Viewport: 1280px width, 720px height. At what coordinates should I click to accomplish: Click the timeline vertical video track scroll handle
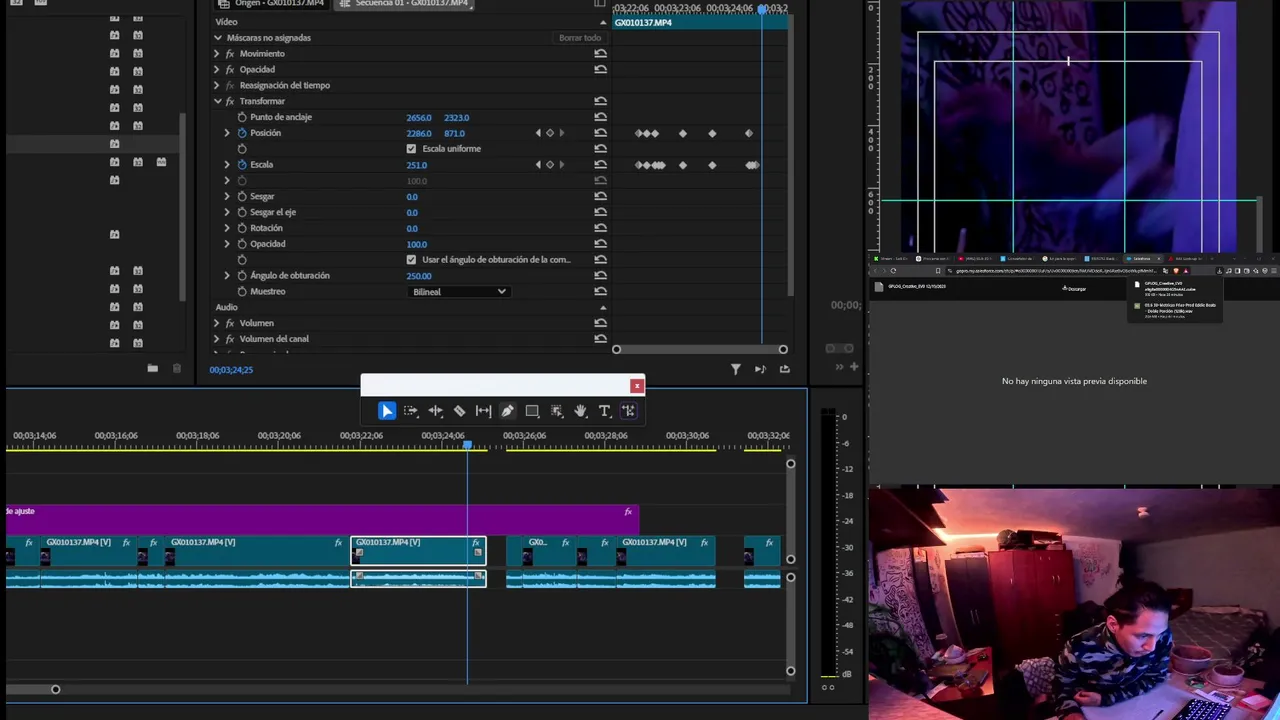tap(791, 464)
